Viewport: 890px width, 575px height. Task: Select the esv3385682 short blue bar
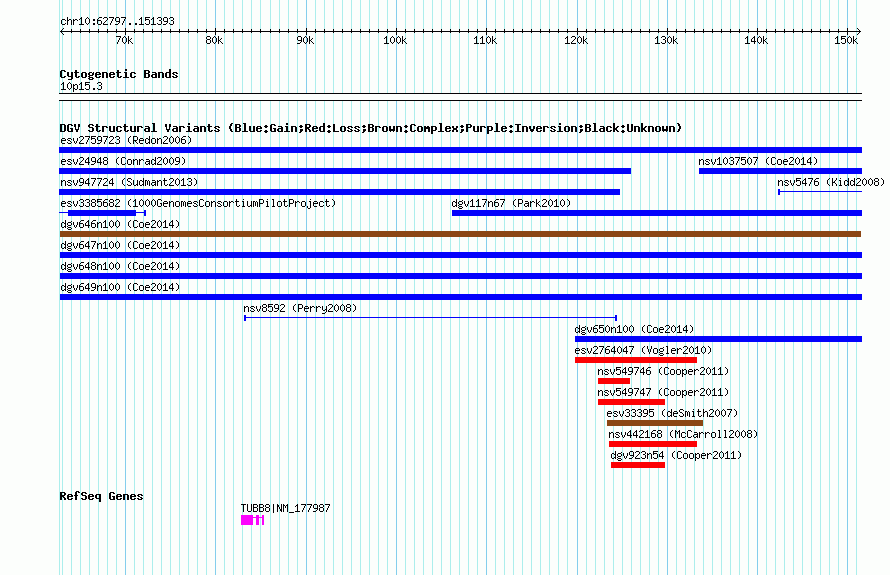pyautogui.click(x=102, y=213)
